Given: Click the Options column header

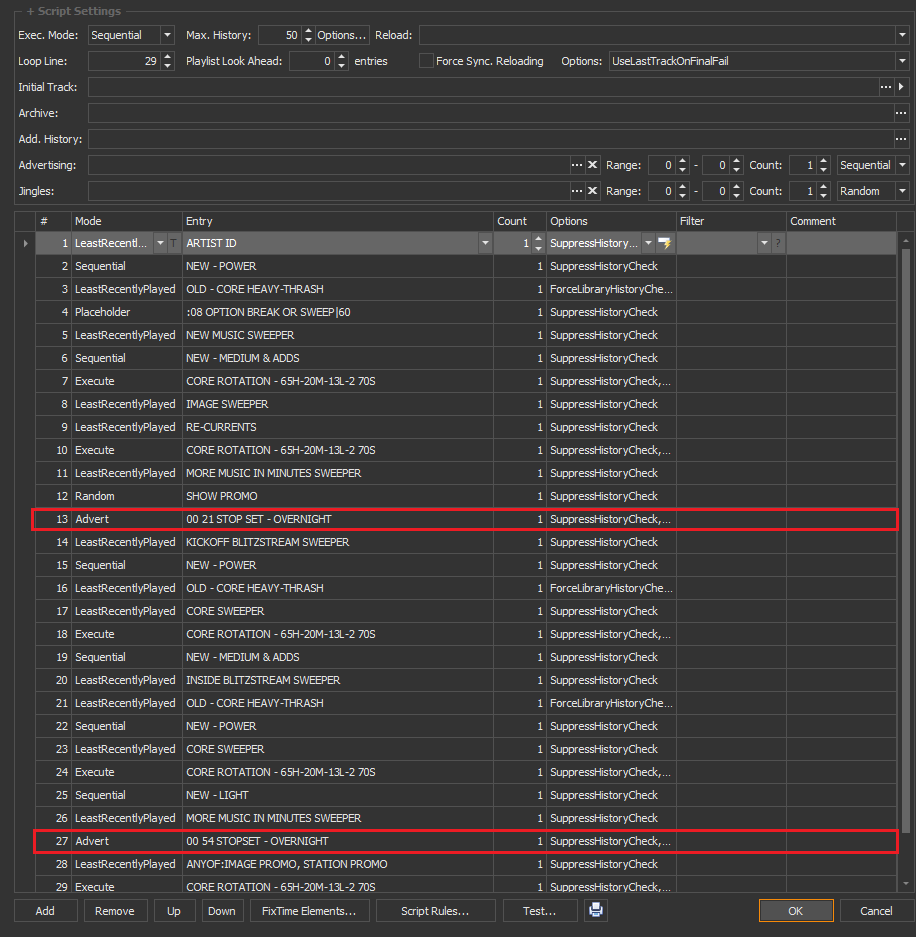Looking at the screenshot, I should 611,221.
